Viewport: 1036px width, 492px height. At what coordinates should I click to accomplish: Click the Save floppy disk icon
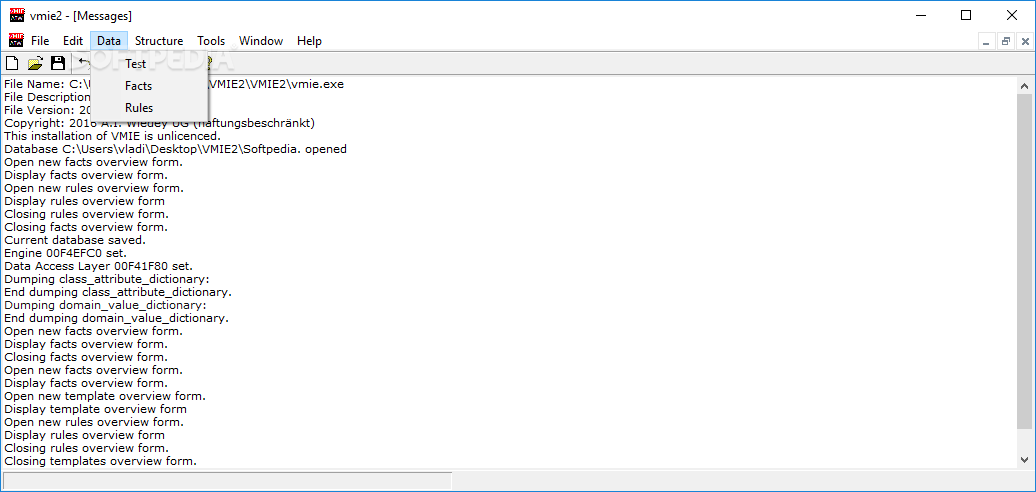coord(58,63)
